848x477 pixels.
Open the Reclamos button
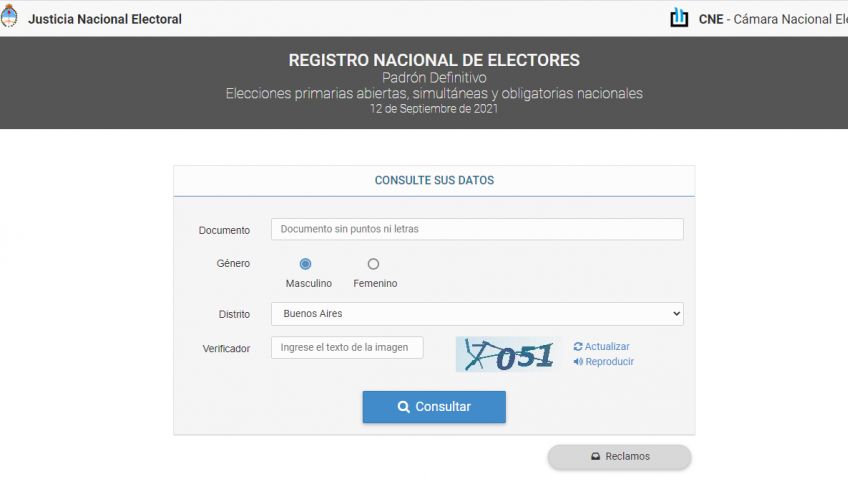point(619,457)
